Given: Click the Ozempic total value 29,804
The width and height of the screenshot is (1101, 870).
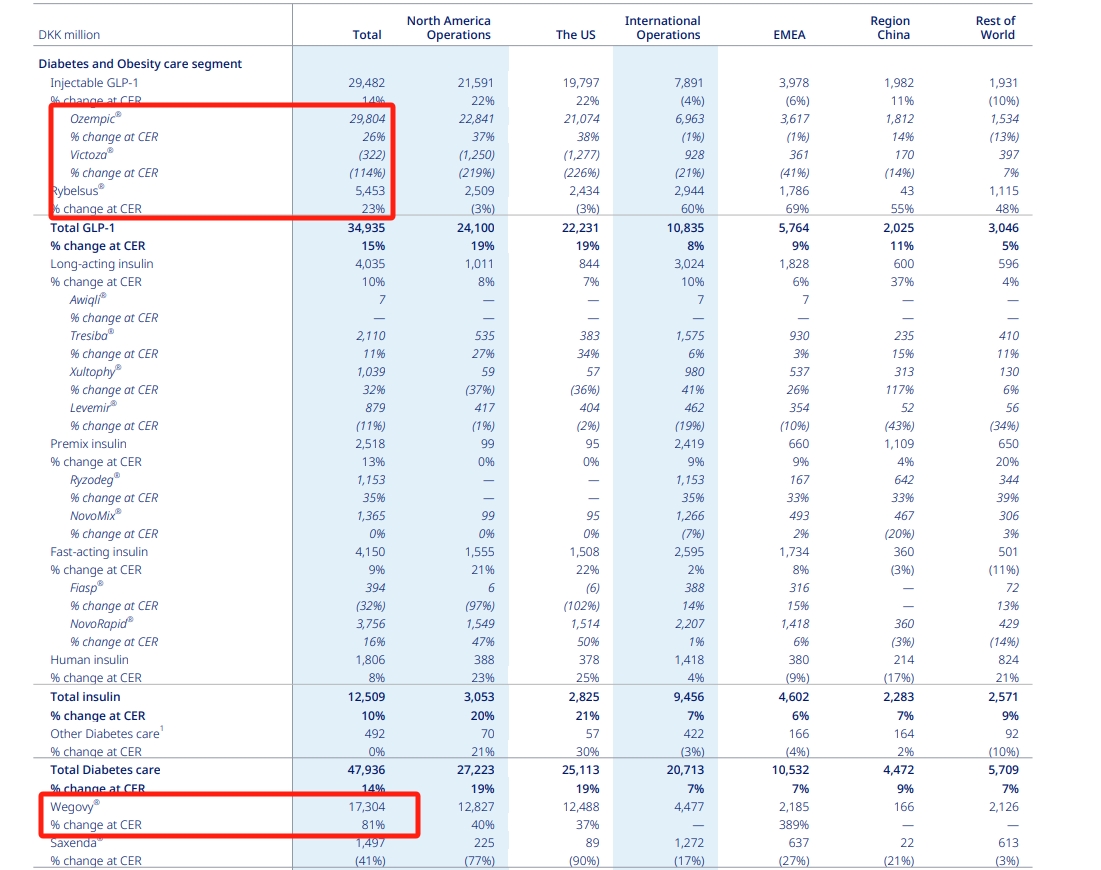Looking at the screenshot, I should (x=367, y=119).
